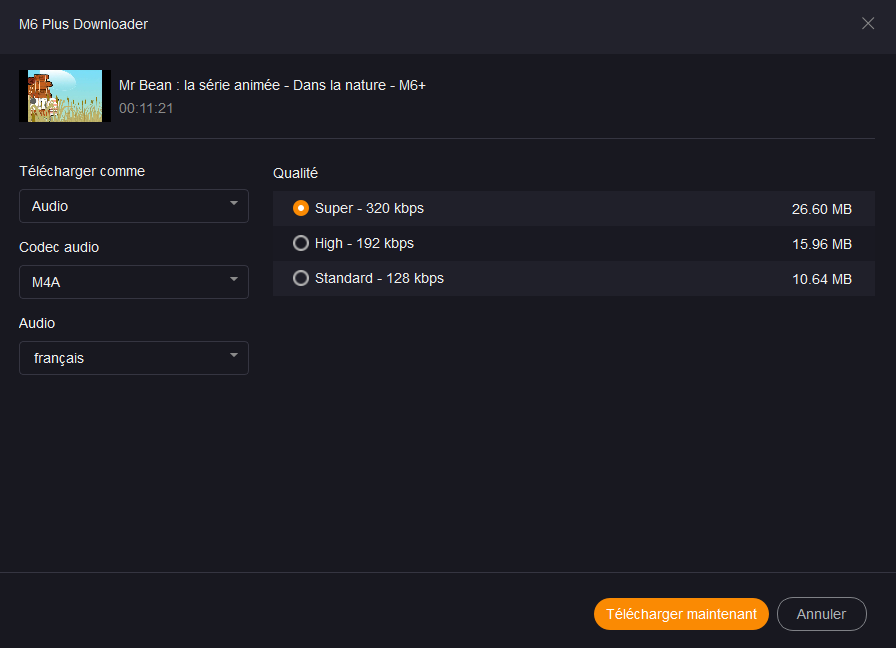This screenshot has height=648, width=896.
Task: Click the Télécharger comme field label
Action: (x=82, y=171)
